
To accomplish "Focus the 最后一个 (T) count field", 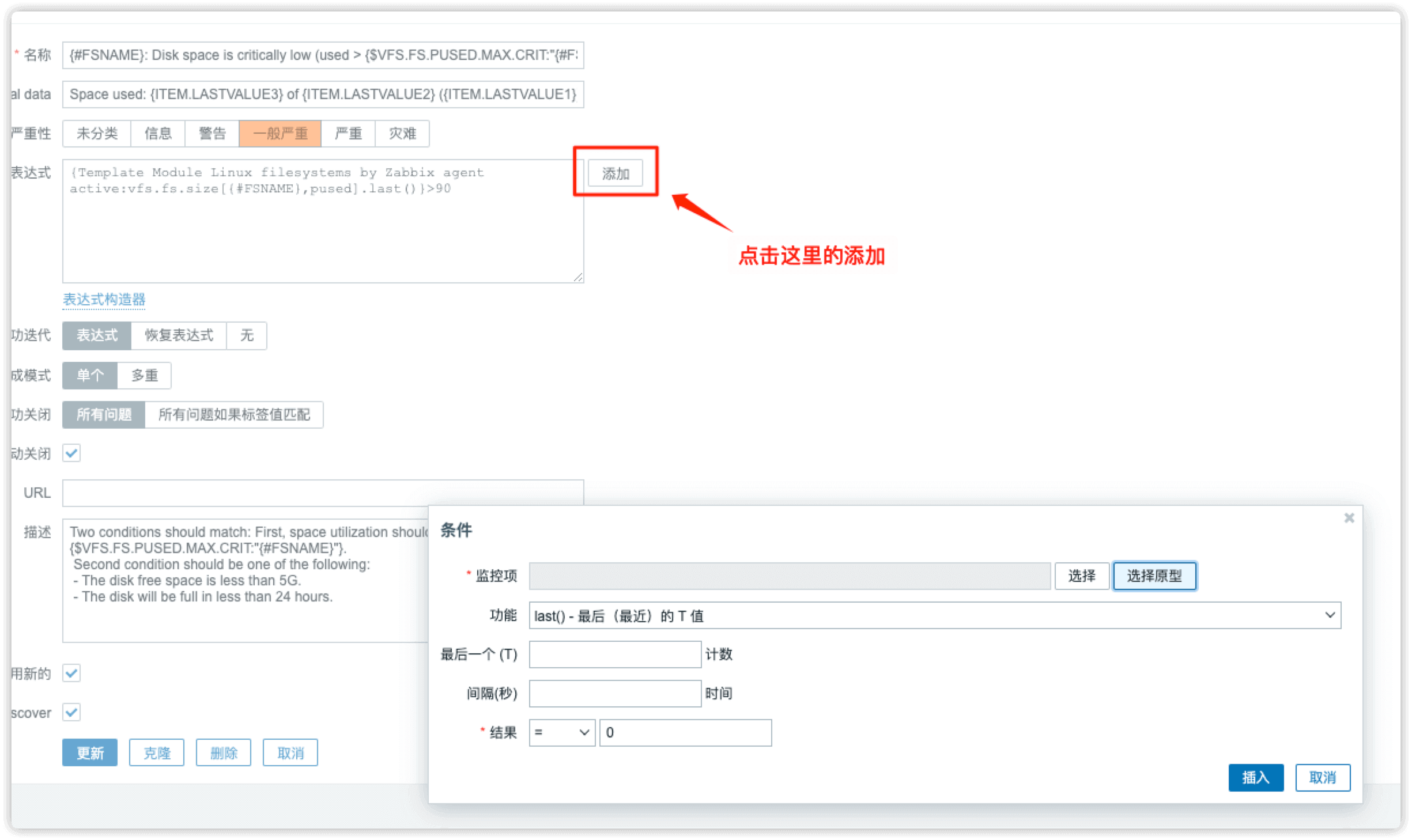I will pyautogui.click(x=614, y=654).
